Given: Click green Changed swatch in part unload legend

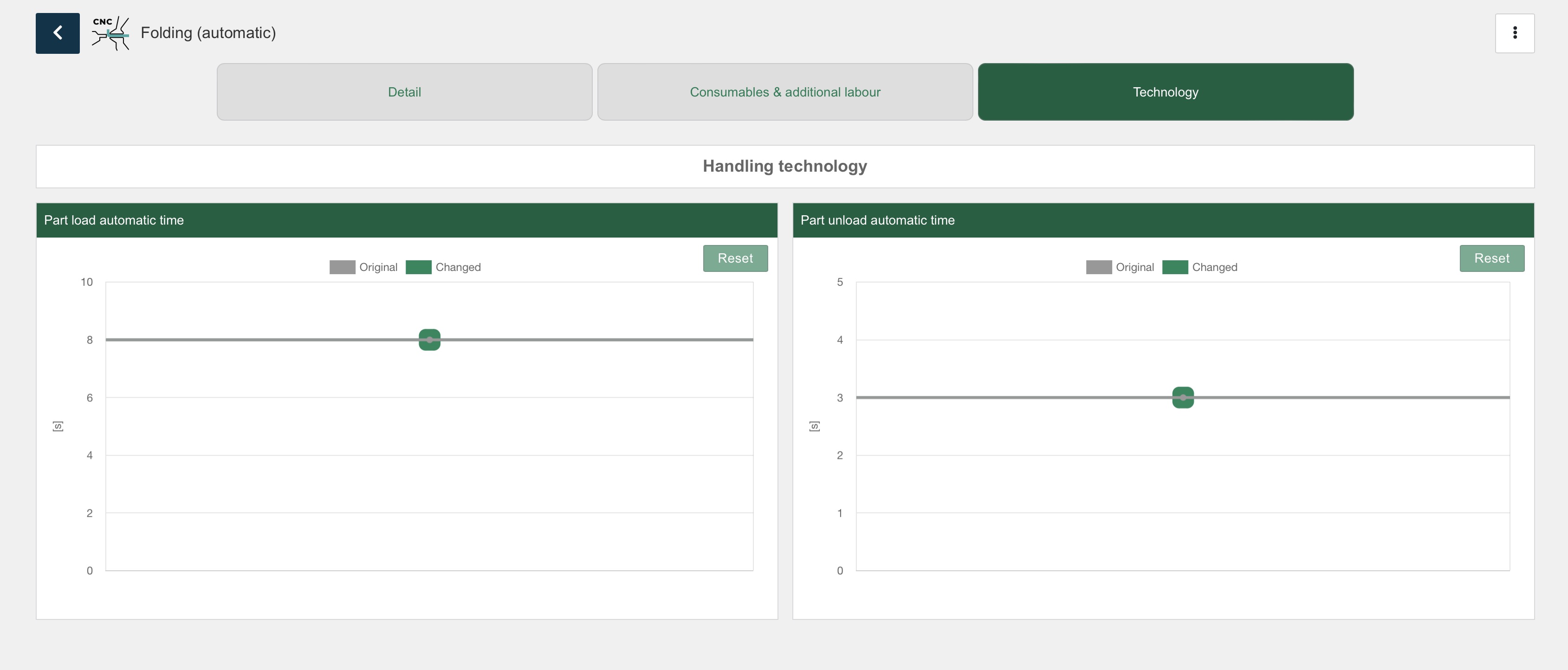Looking at the screenshot, I should (x=1175, y=267).
